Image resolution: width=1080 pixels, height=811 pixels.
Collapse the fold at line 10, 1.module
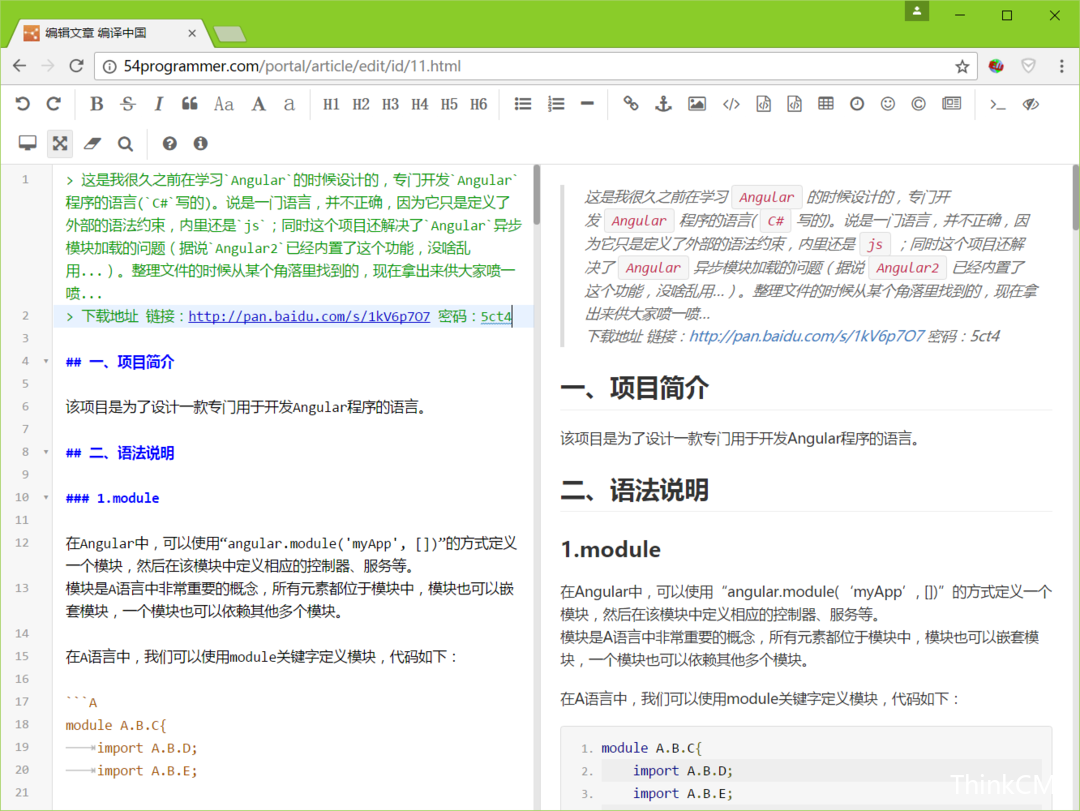tap(46, 497)
